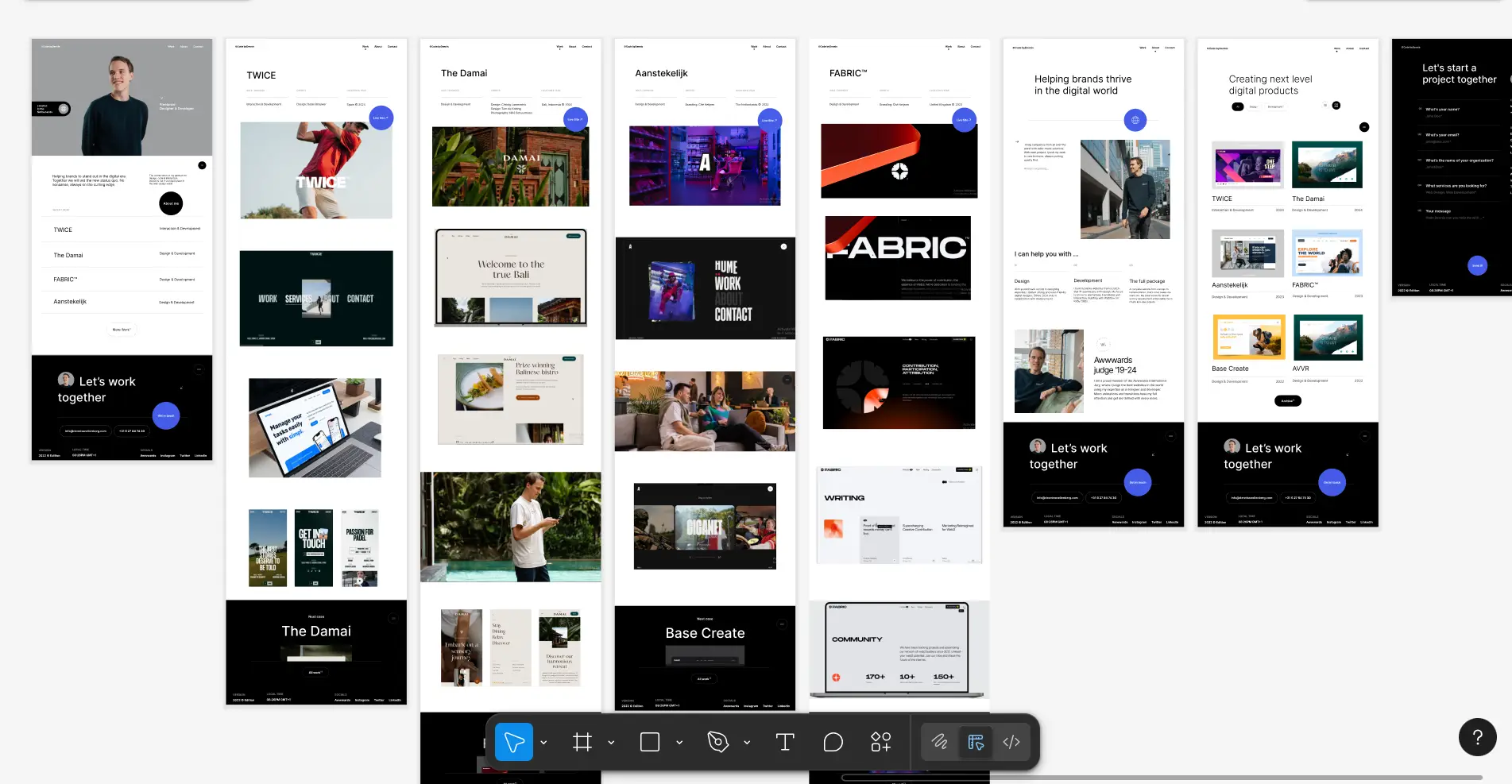
Task: Click the 'Aanstekelijk' page title text
Action: [x=661, y=73]
